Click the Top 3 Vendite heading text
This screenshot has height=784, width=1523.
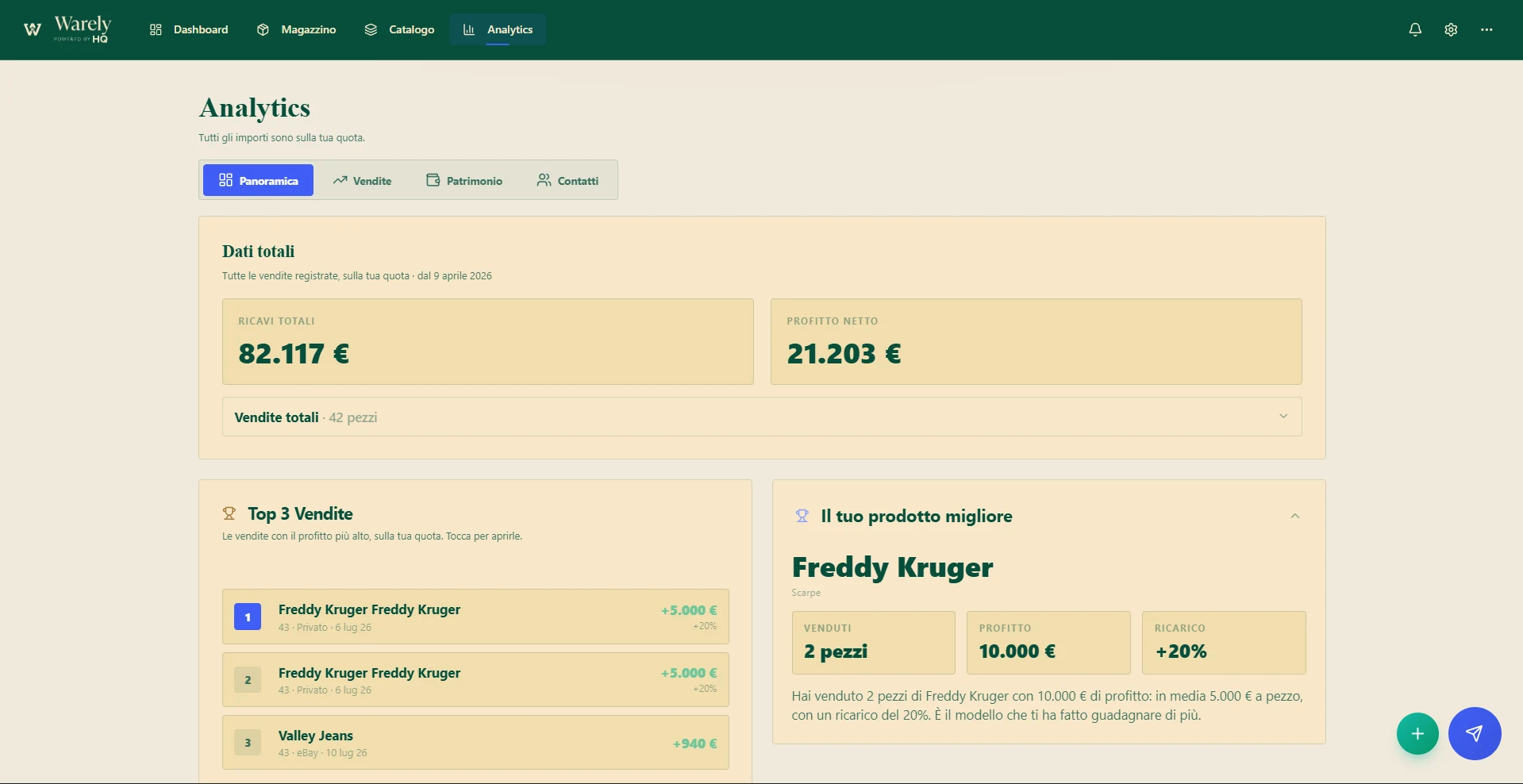(300, 513)
